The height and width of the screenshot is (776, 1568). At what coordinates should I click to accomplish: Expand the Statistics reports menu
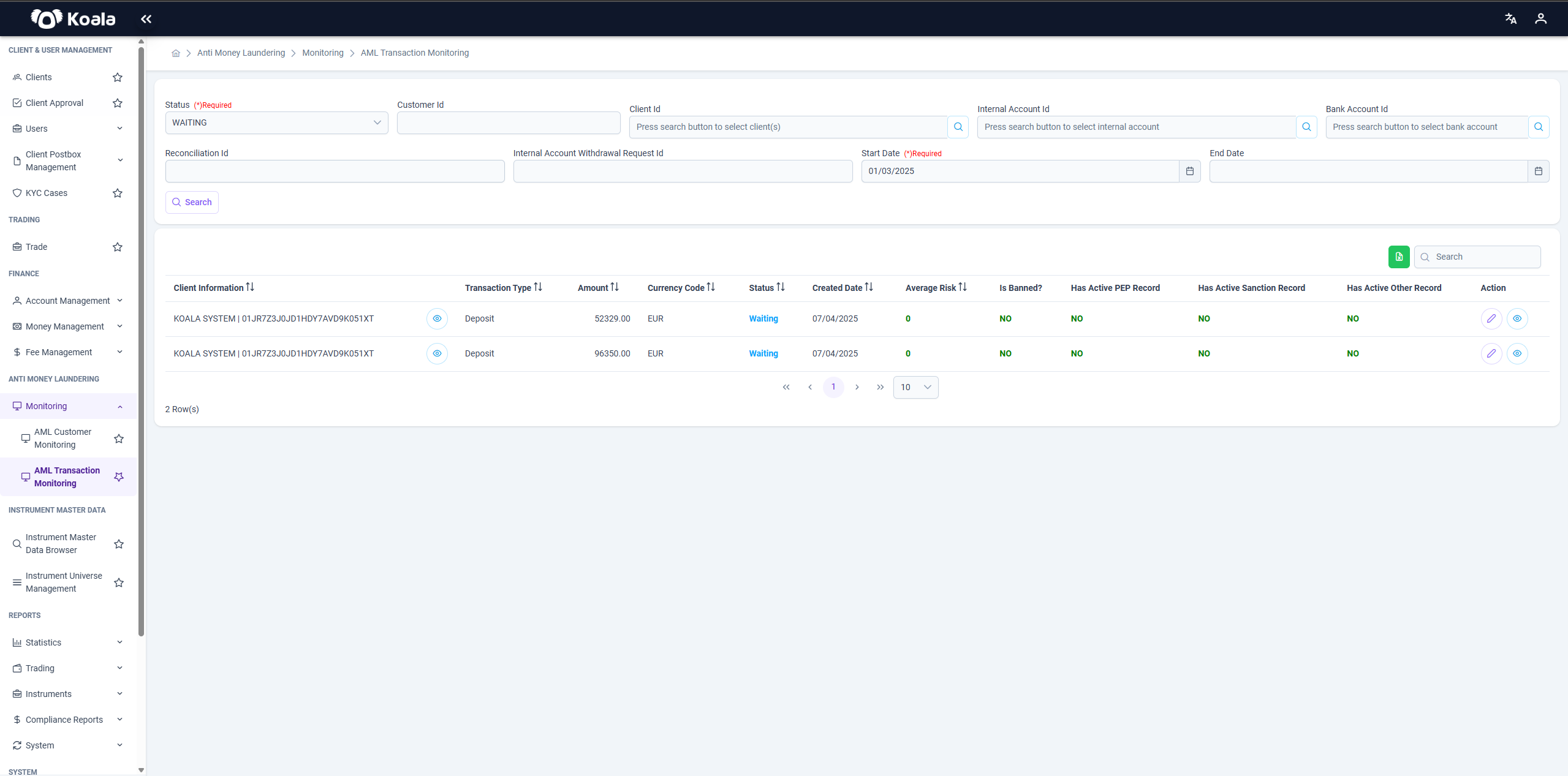(67, 642)
